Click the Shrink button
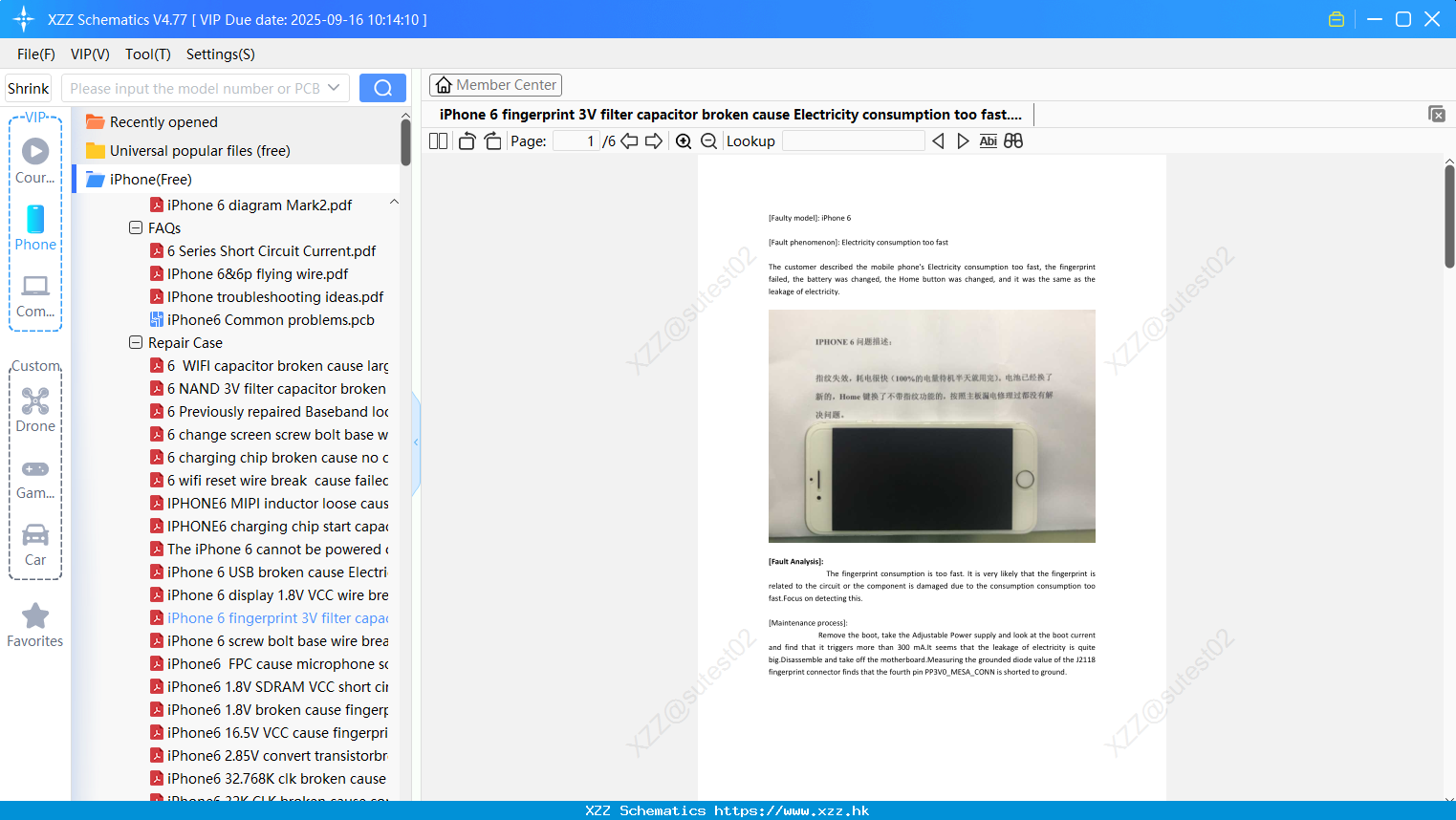The image size is (1456, 820). pyautogui.click(x=29, y=88)
